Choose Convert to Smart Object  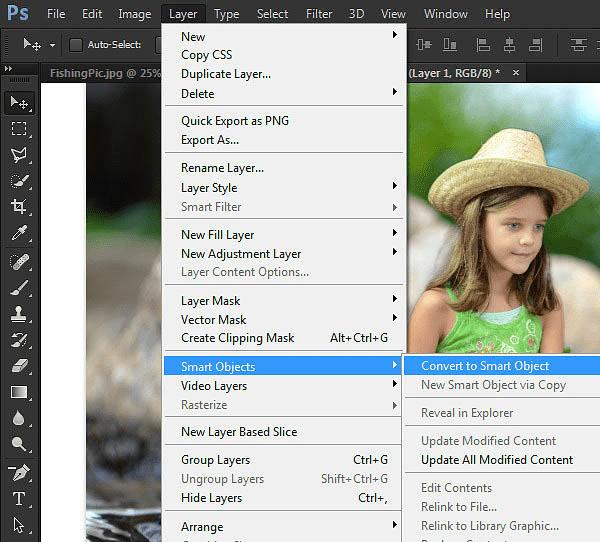click(x=485, y=366)
